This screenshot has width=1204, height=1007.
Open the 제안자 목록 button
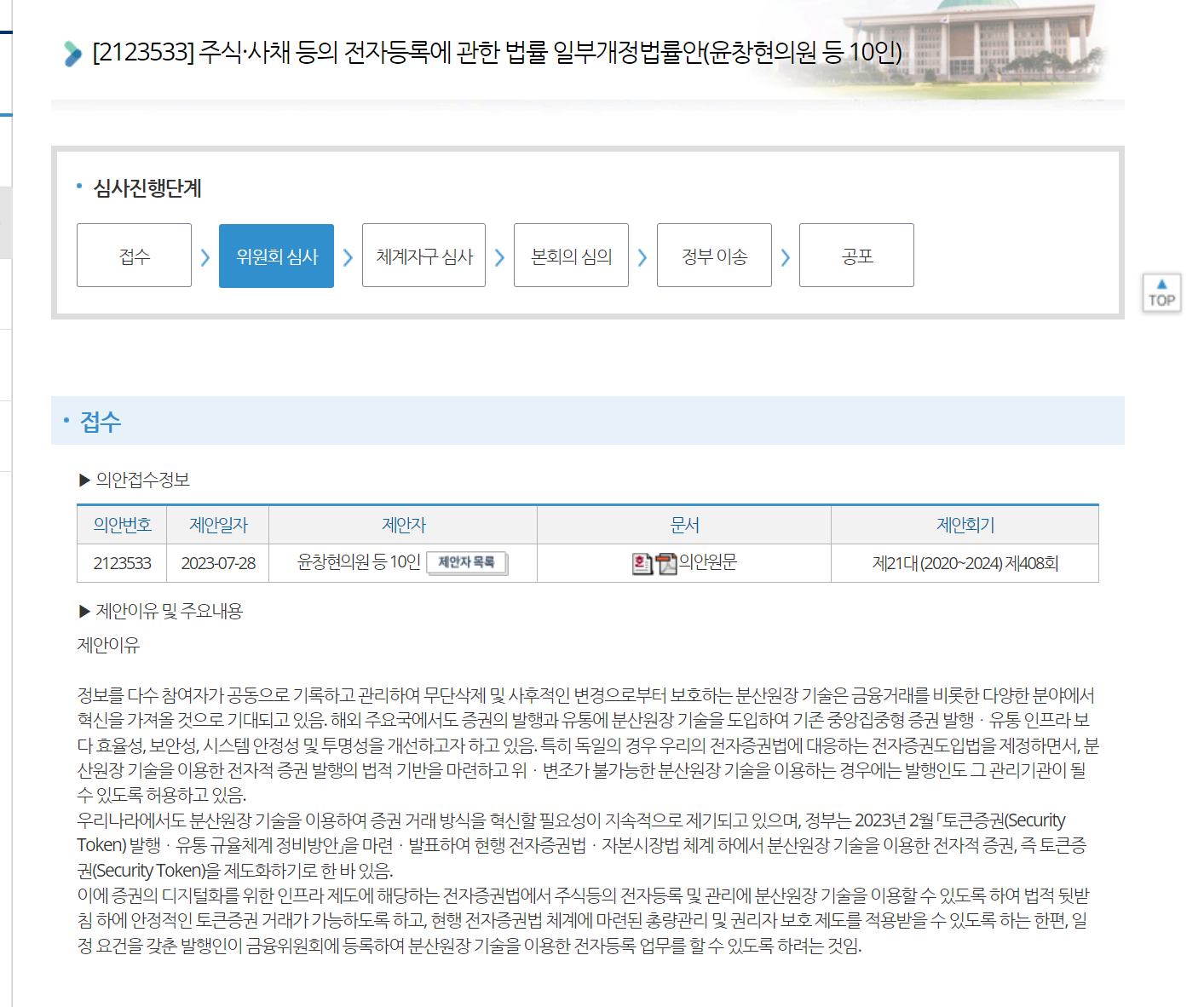click(466, 562)
